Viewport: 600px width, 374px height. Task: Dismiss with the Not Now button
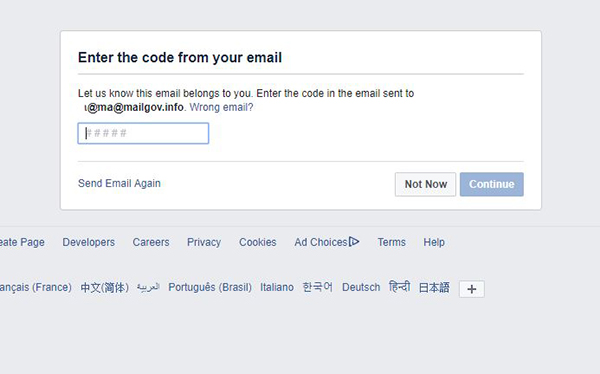coord(426,184)
